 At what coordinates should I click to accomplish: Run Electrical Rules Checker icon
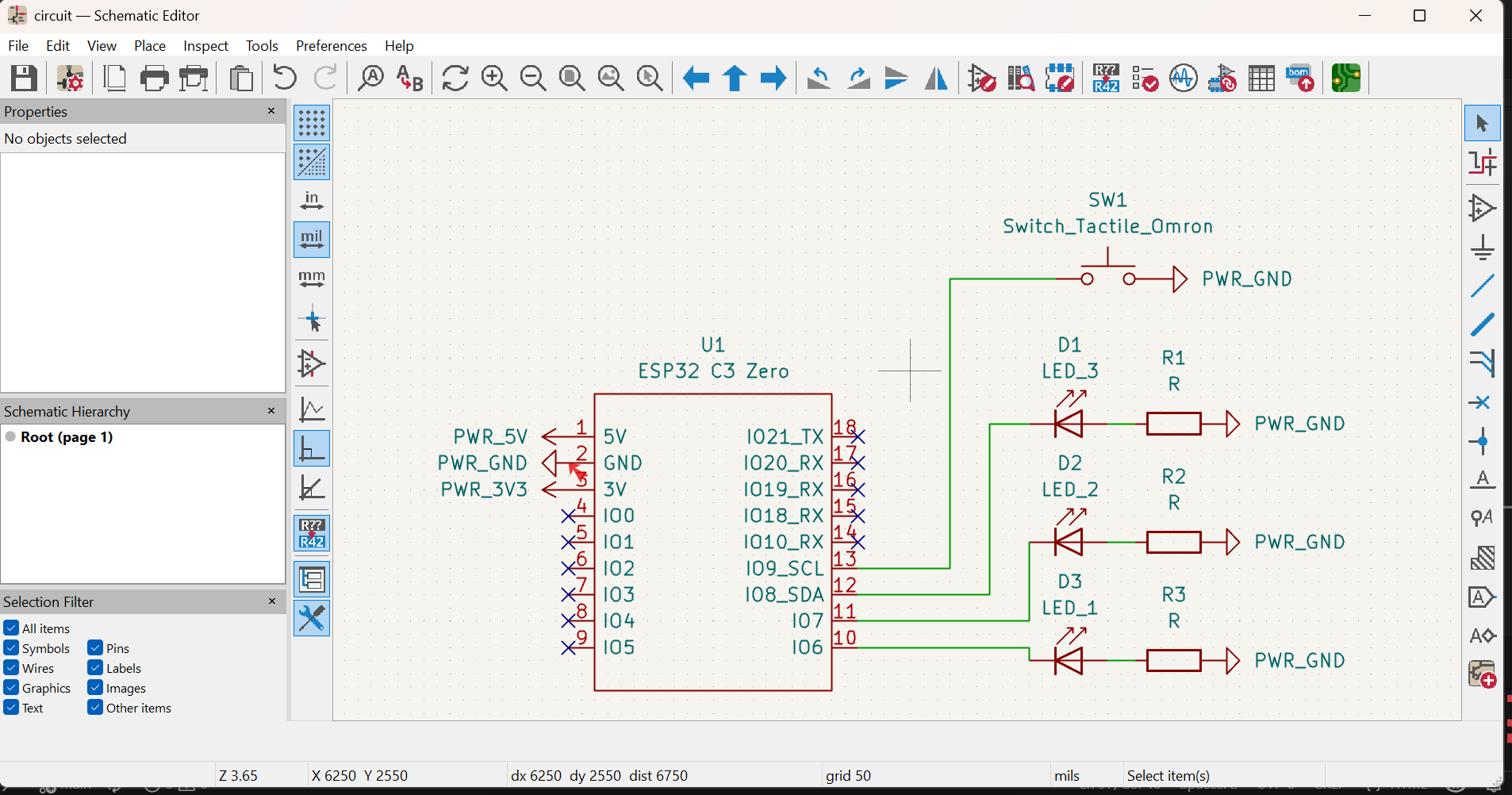(x=1145, y=79)
